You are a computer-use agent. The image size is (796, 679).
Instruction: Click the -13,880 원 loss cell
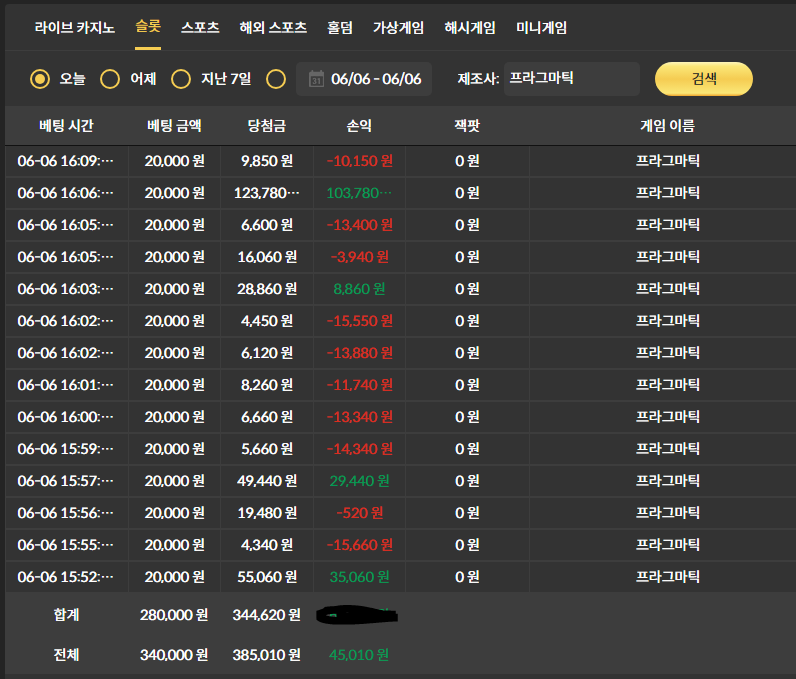coord(359,353)
